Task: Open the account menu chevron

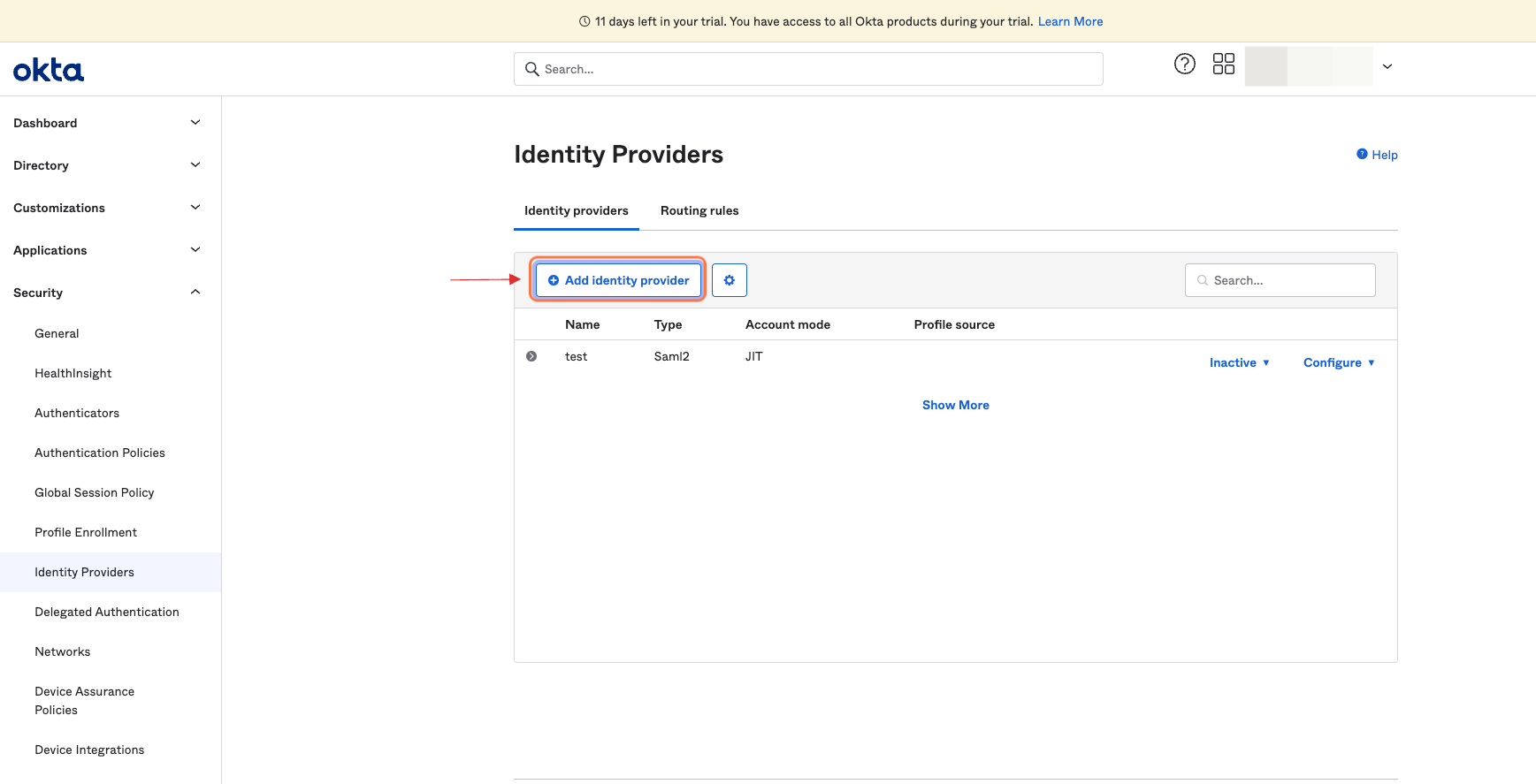Action: 1387,66
